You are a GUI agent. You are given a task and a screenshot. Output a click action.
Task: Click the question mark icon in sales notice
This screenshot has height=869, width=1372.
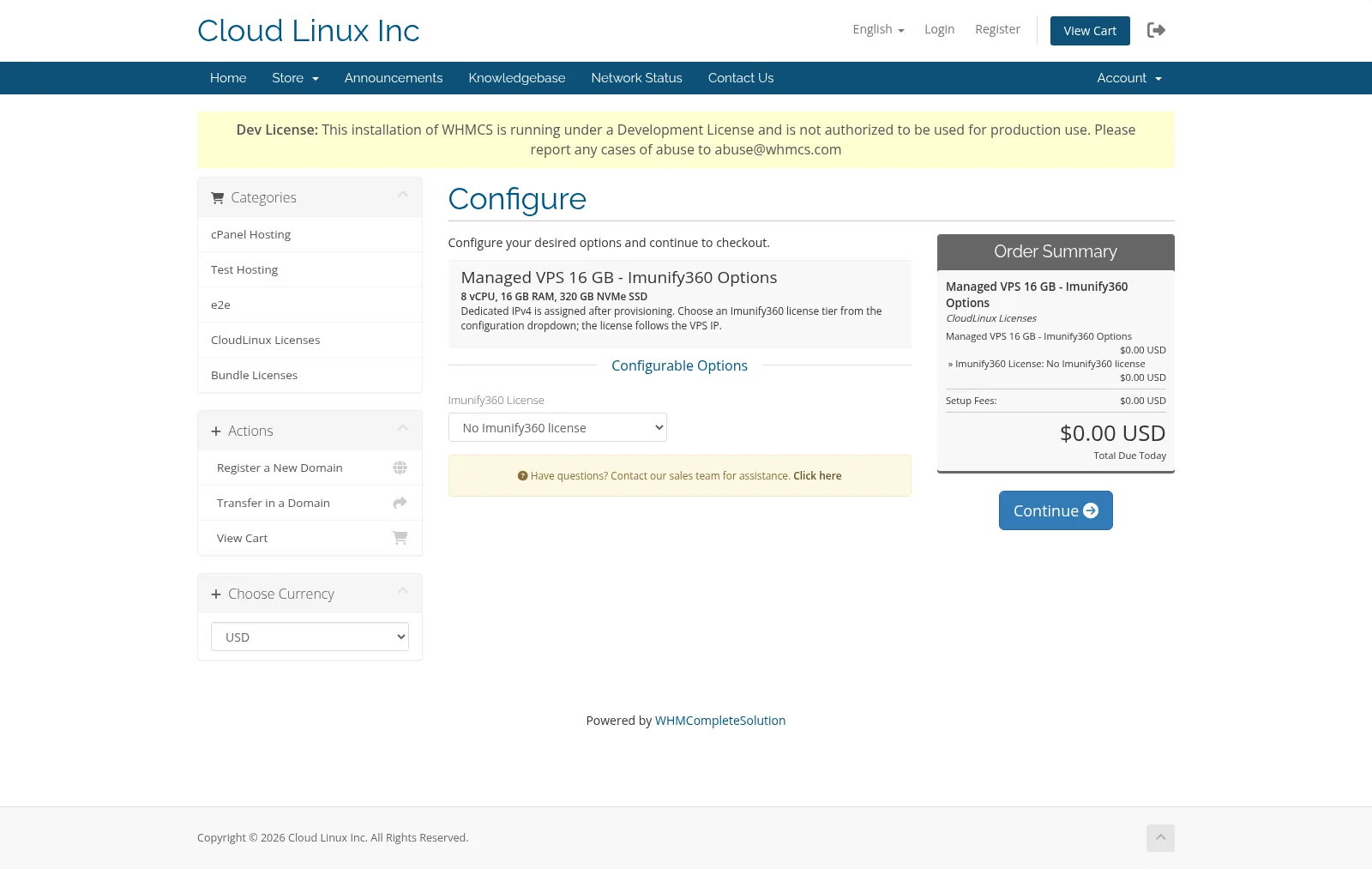click(522, 476)
